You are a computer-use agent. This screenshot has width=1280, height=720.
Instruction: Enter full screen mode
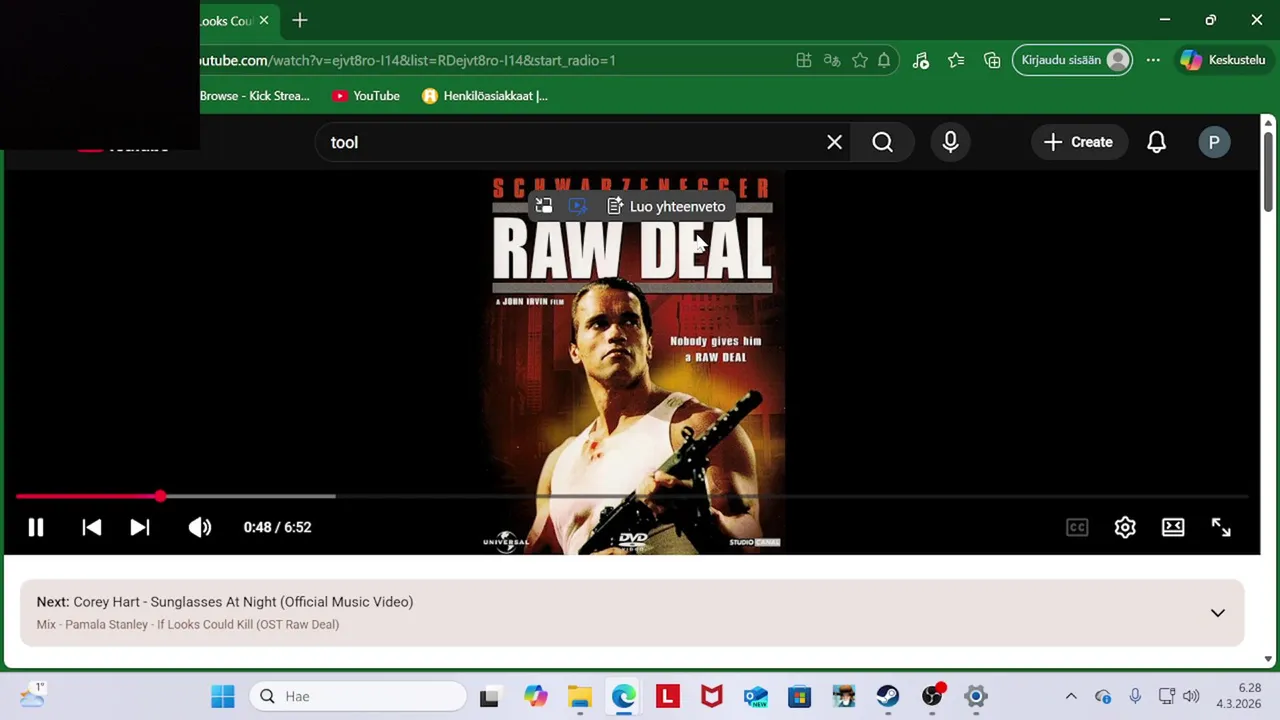[1221, 527]
